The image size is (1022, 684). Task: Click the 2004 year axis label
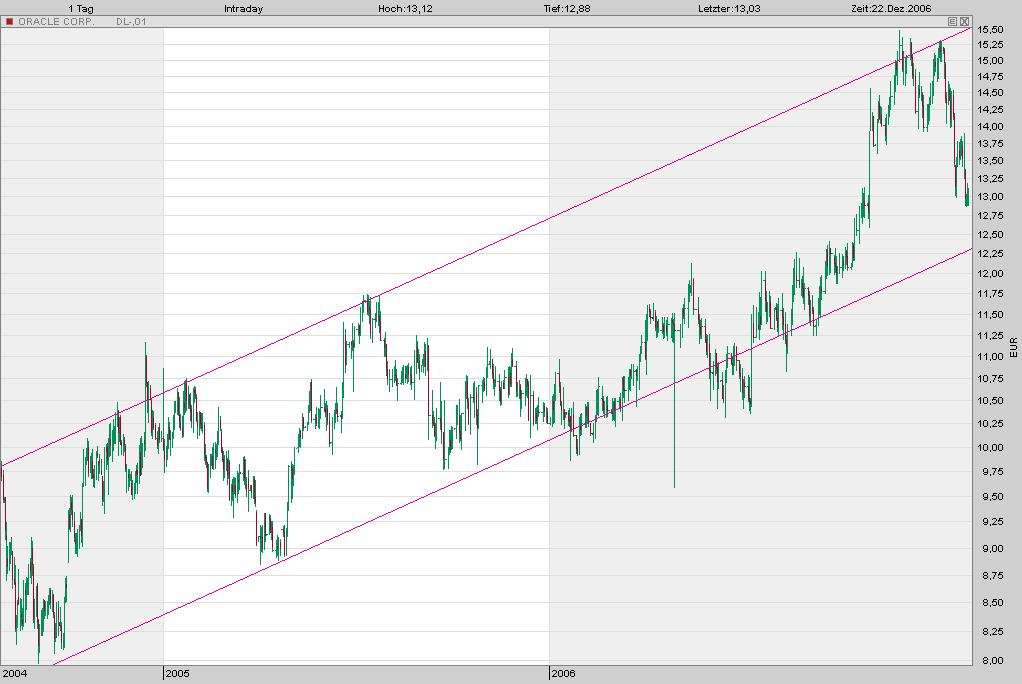[x=15, y=674]
